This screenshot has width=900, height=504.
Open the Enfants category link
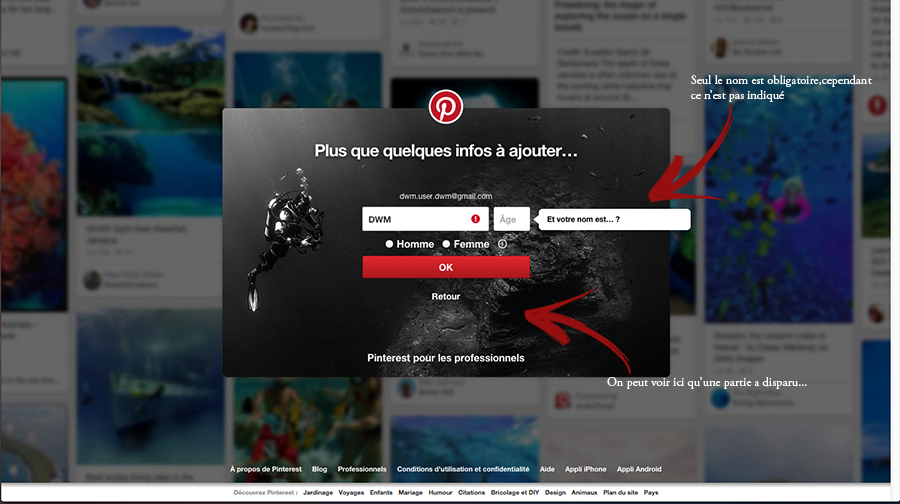[x=381, y=493]
